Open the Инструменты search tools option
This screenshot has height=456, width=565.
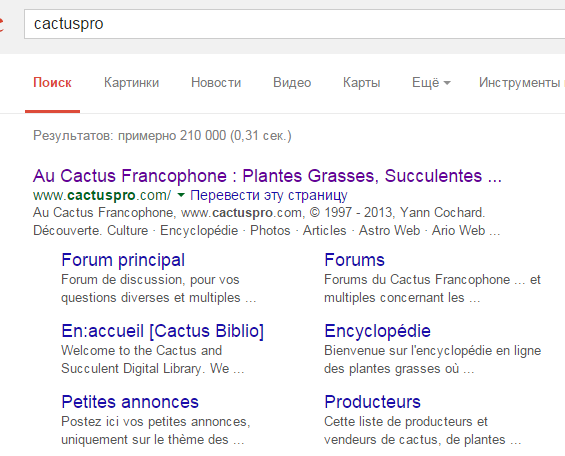click(x=521, y=82)
